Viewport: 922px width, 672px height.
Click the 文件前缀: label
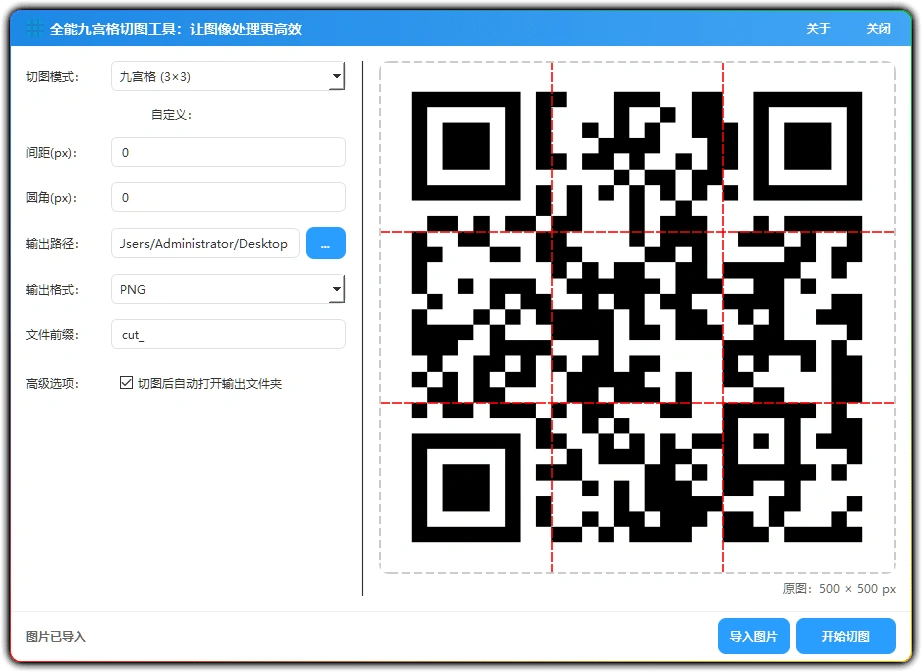(x=52, y=335)
